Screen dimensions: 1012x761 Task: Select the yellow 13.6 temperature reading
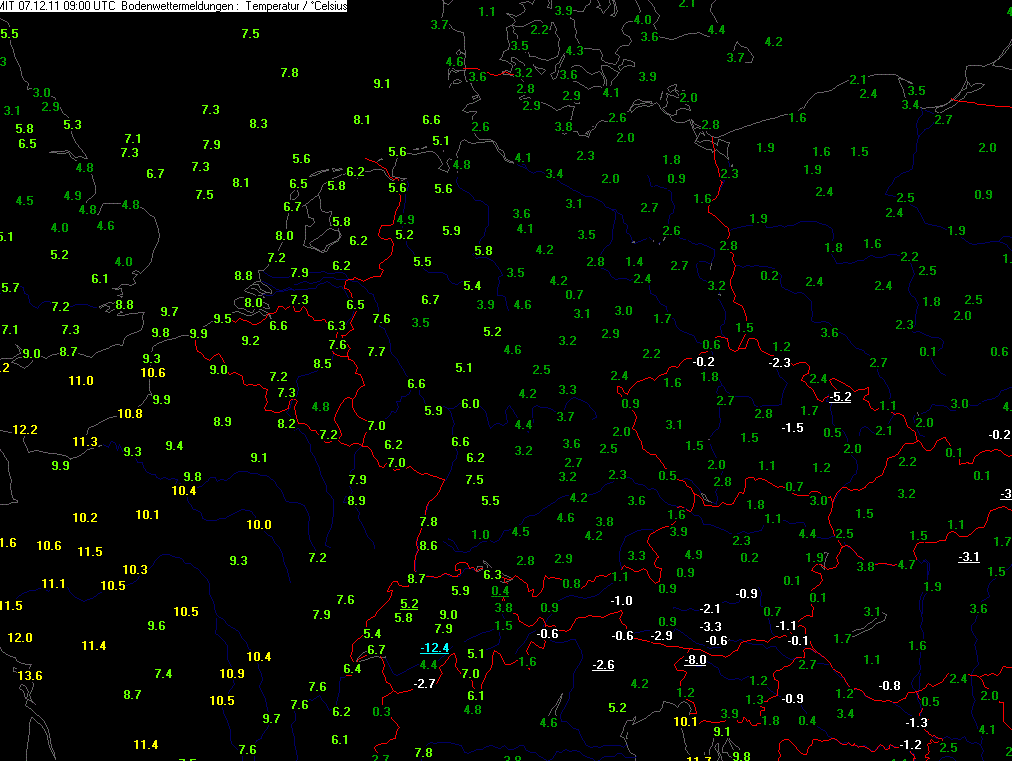[30, 676]
